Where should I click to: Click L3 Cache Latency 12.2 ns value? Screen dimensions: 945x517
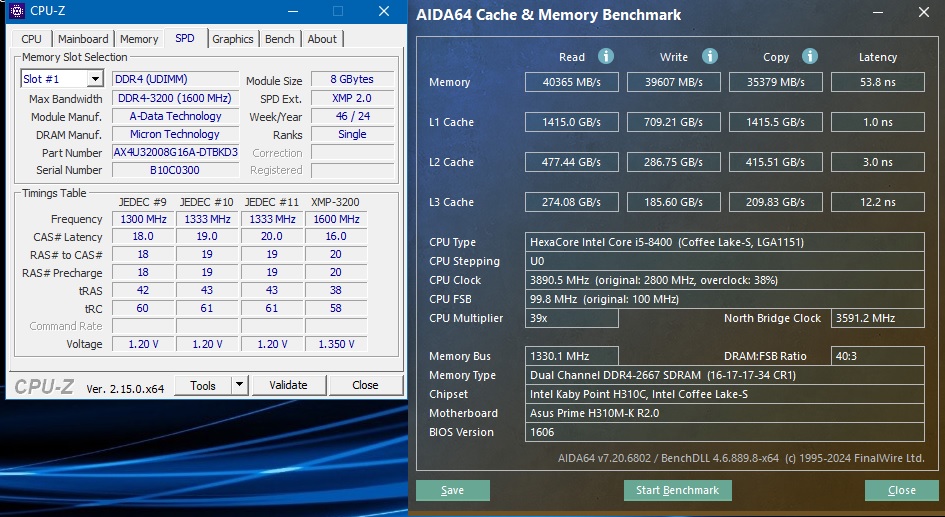pyautogui.click(x=878, y=202)
